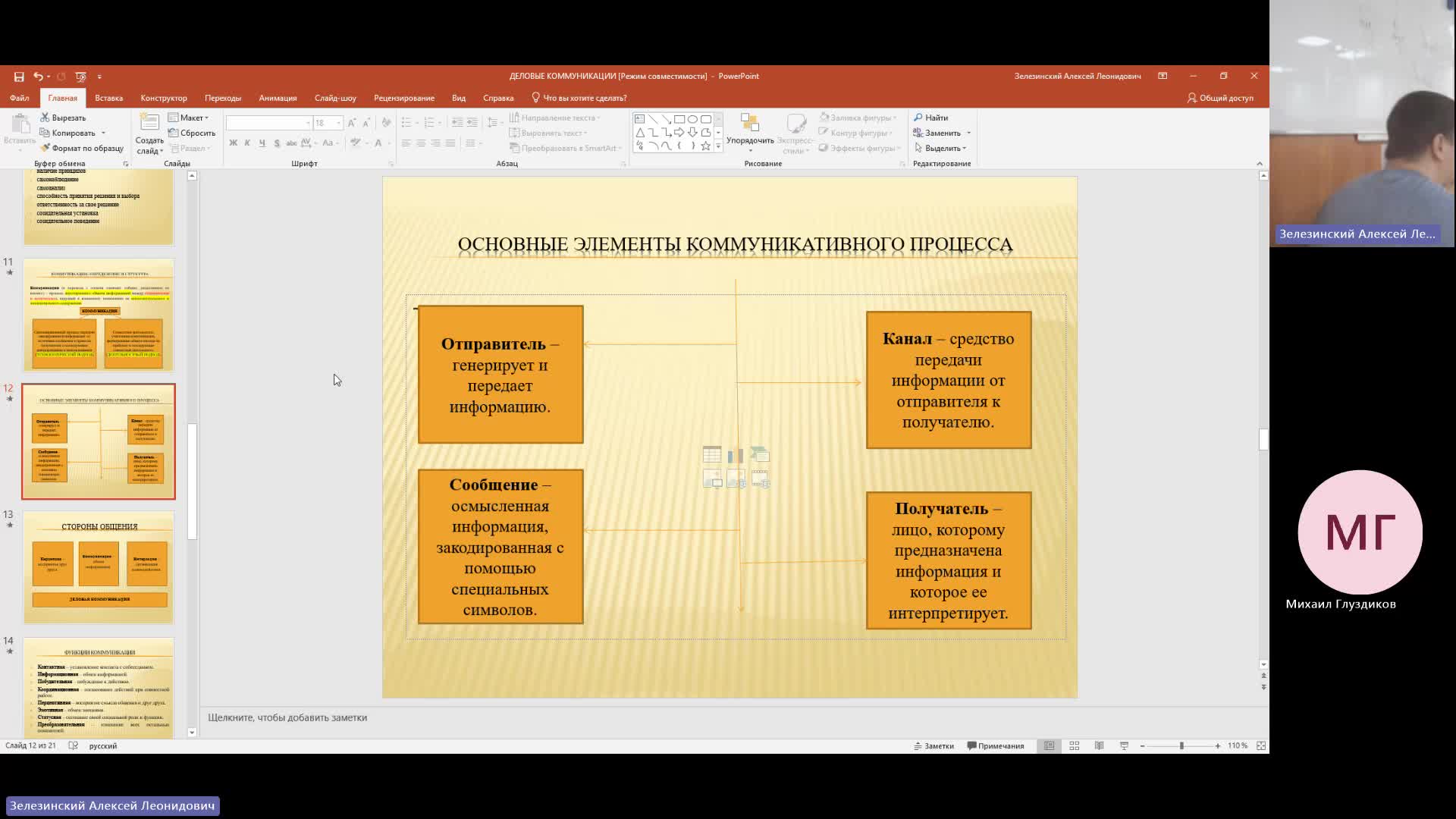
Task: Select the text box shape in gallery
Action: coord(640,119)
